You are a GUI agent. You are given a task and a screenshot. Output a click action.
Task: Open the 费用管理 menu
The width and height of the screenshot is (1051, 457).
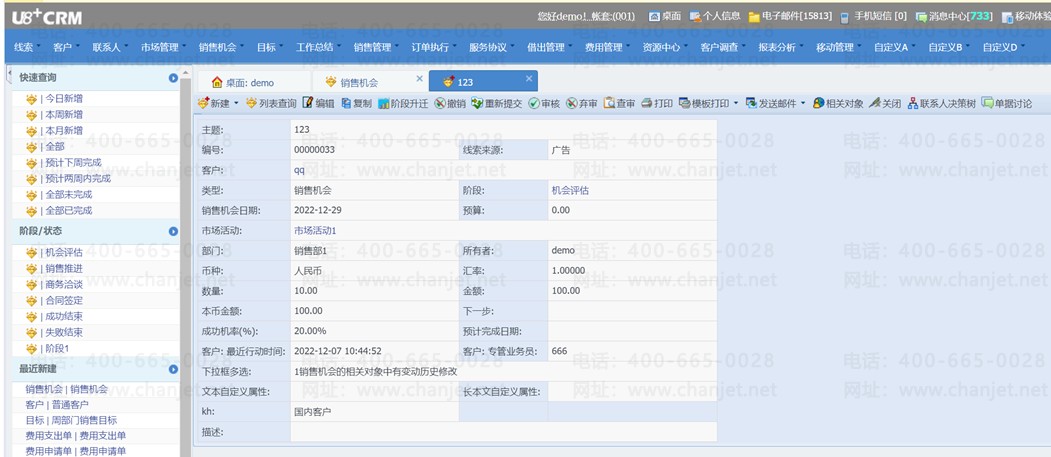[x=607, y=48]
